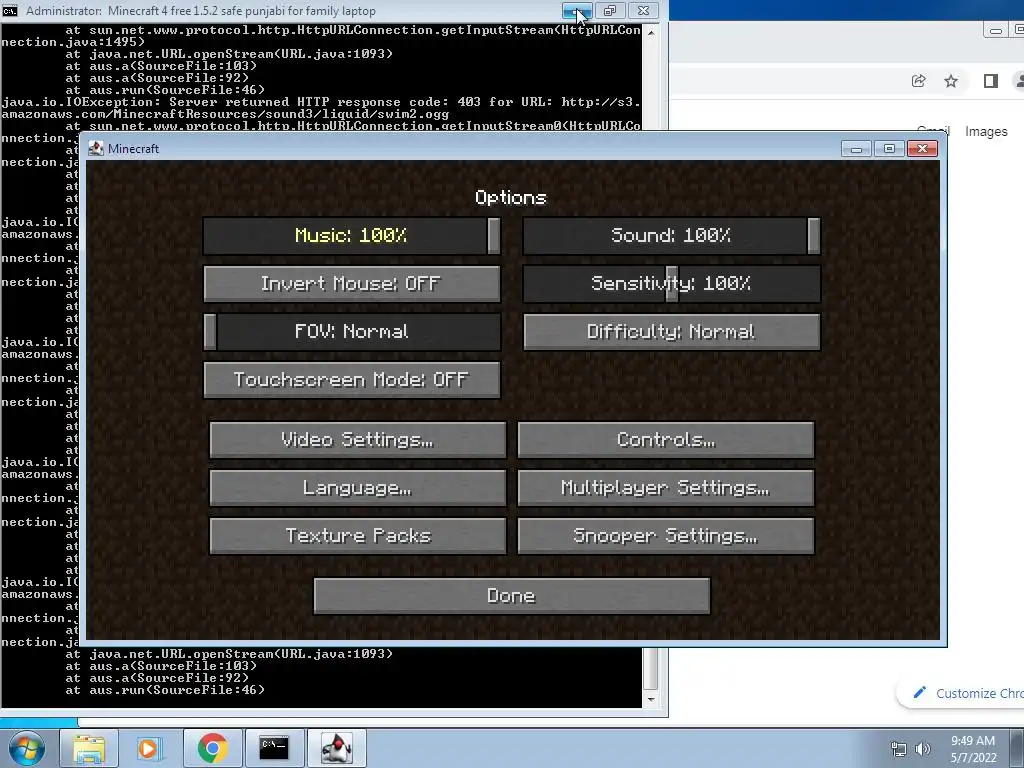Open Texture Packs screen
Screen dimensions: 1024x768
358,536
